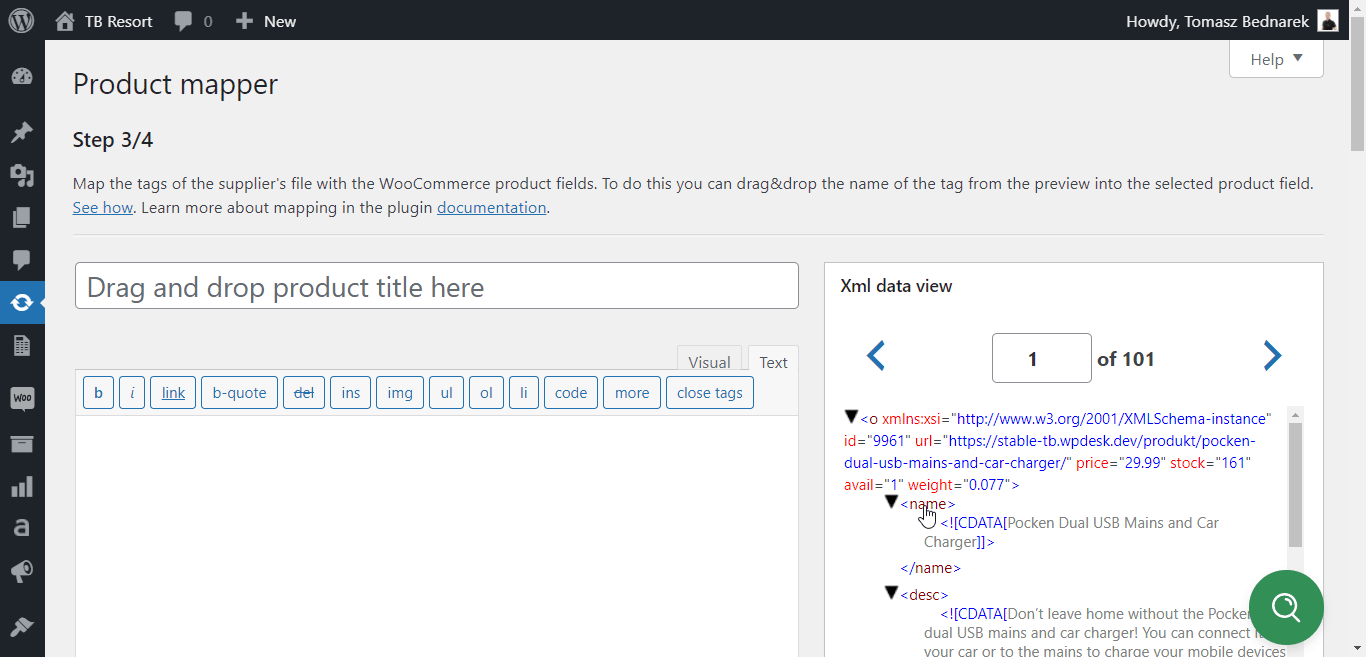1366x657 pixels.
Task: Insert link with quicktag button
Action: coord(173,393)
